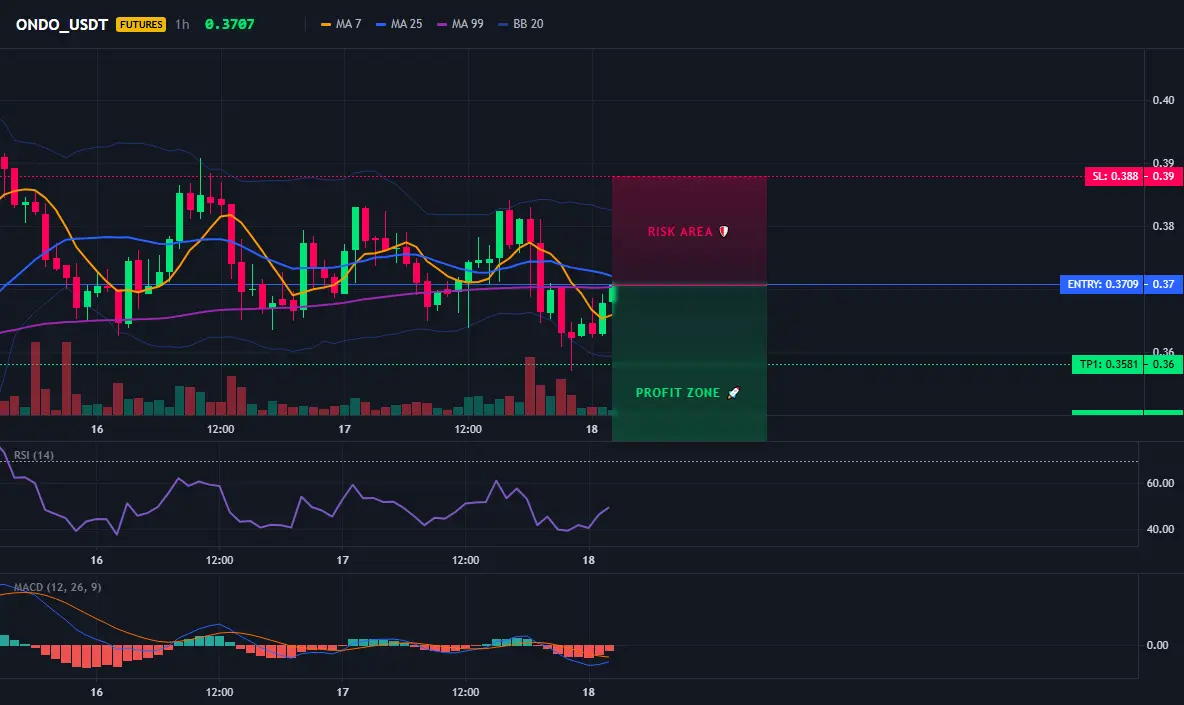Click the 0.40 price axis label
The width and height of the screenshot is (1184, 705).
tap(1163, 100)
